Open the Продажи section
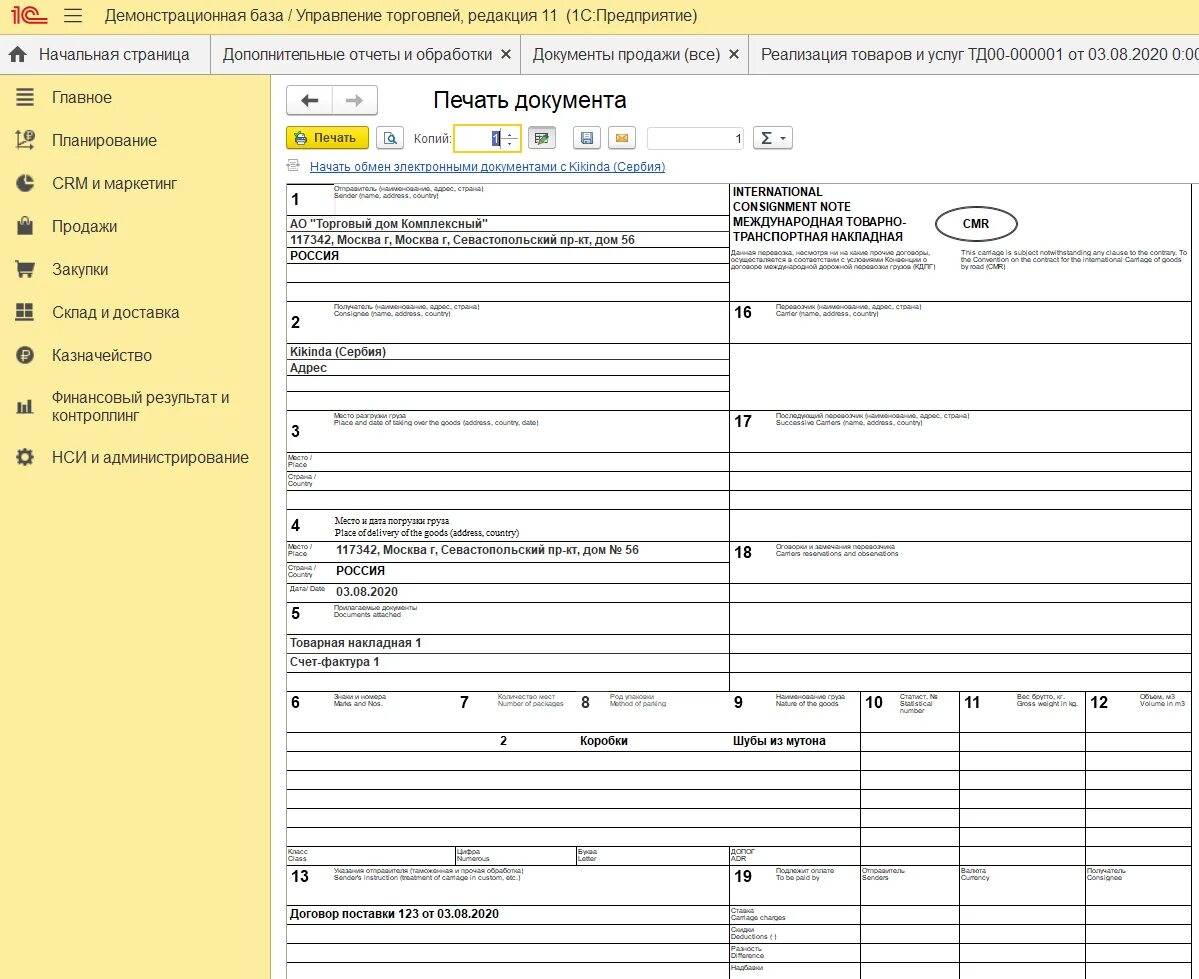 pos(84,226)
